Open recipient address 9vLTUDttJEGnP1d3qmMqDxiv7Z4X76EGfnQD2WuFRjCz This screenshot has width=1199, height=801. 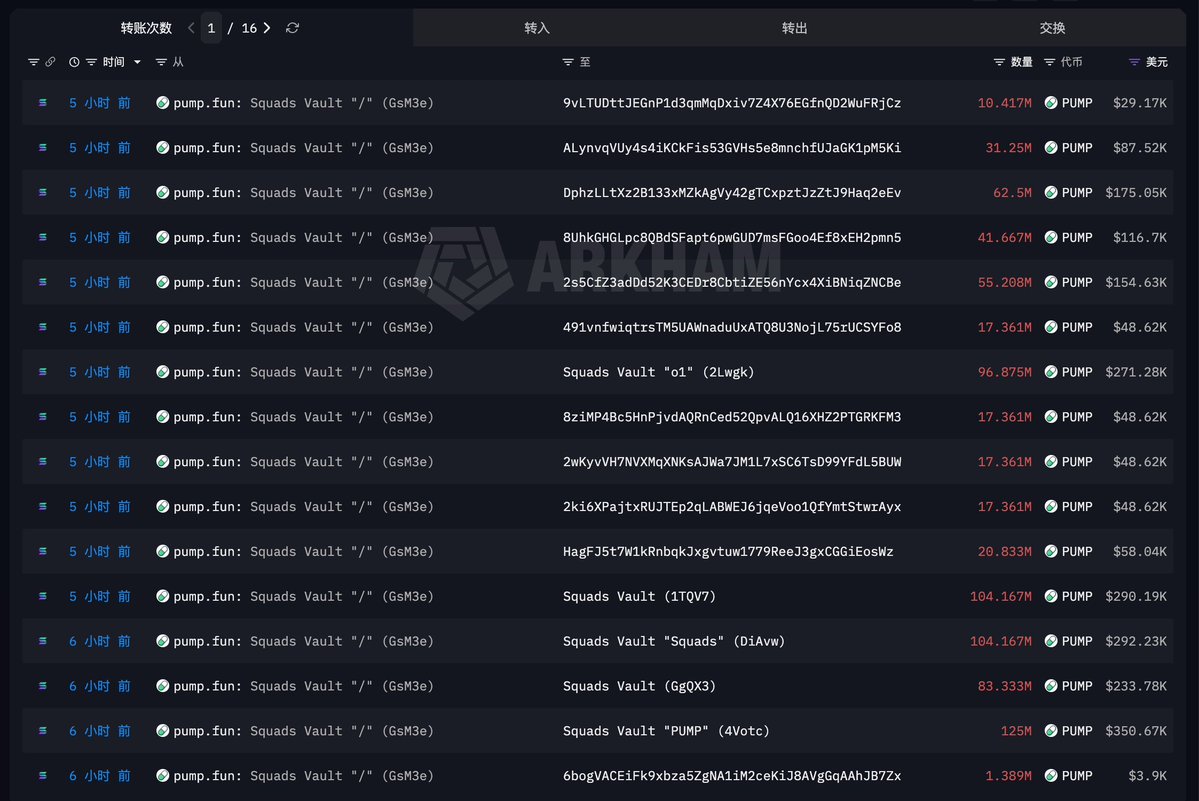(732, 102)
